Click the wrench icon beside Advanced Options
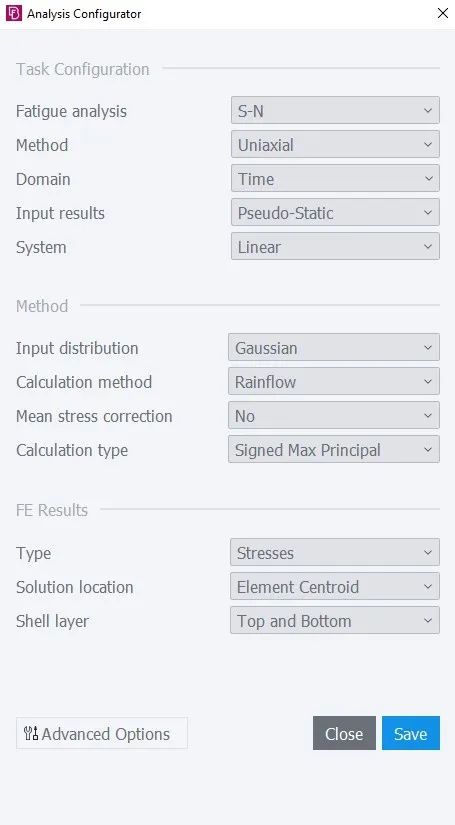This screenshot has height=825, width=455. 31,733
